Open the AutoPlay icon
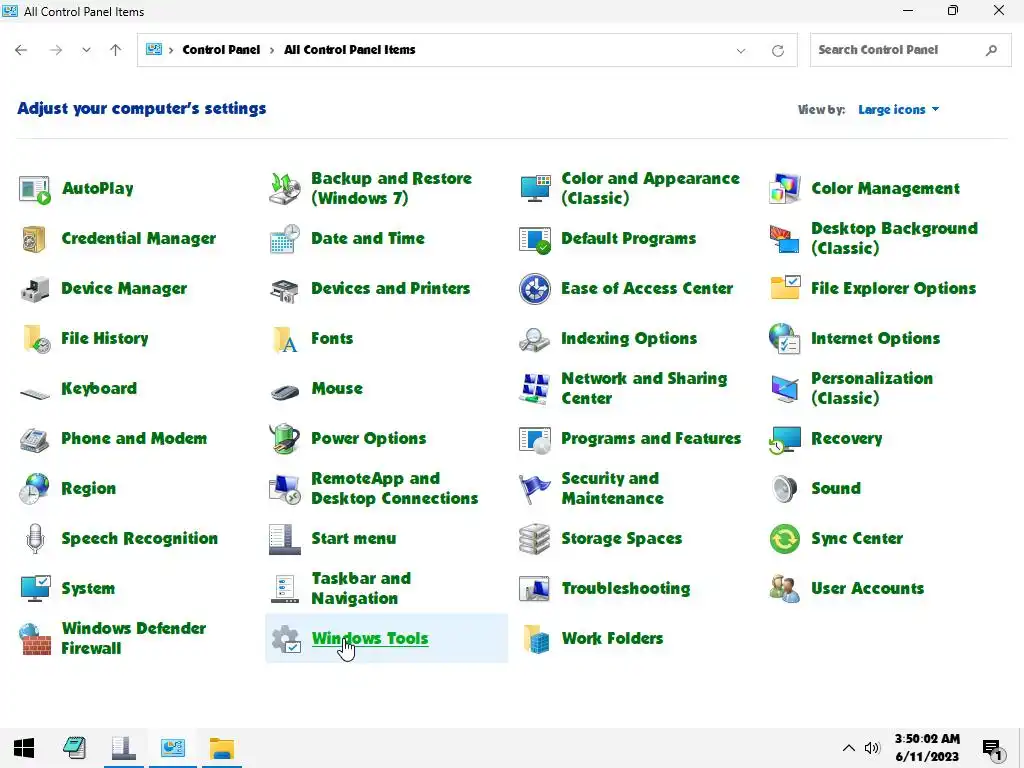1024x768 pixels. 35,189
